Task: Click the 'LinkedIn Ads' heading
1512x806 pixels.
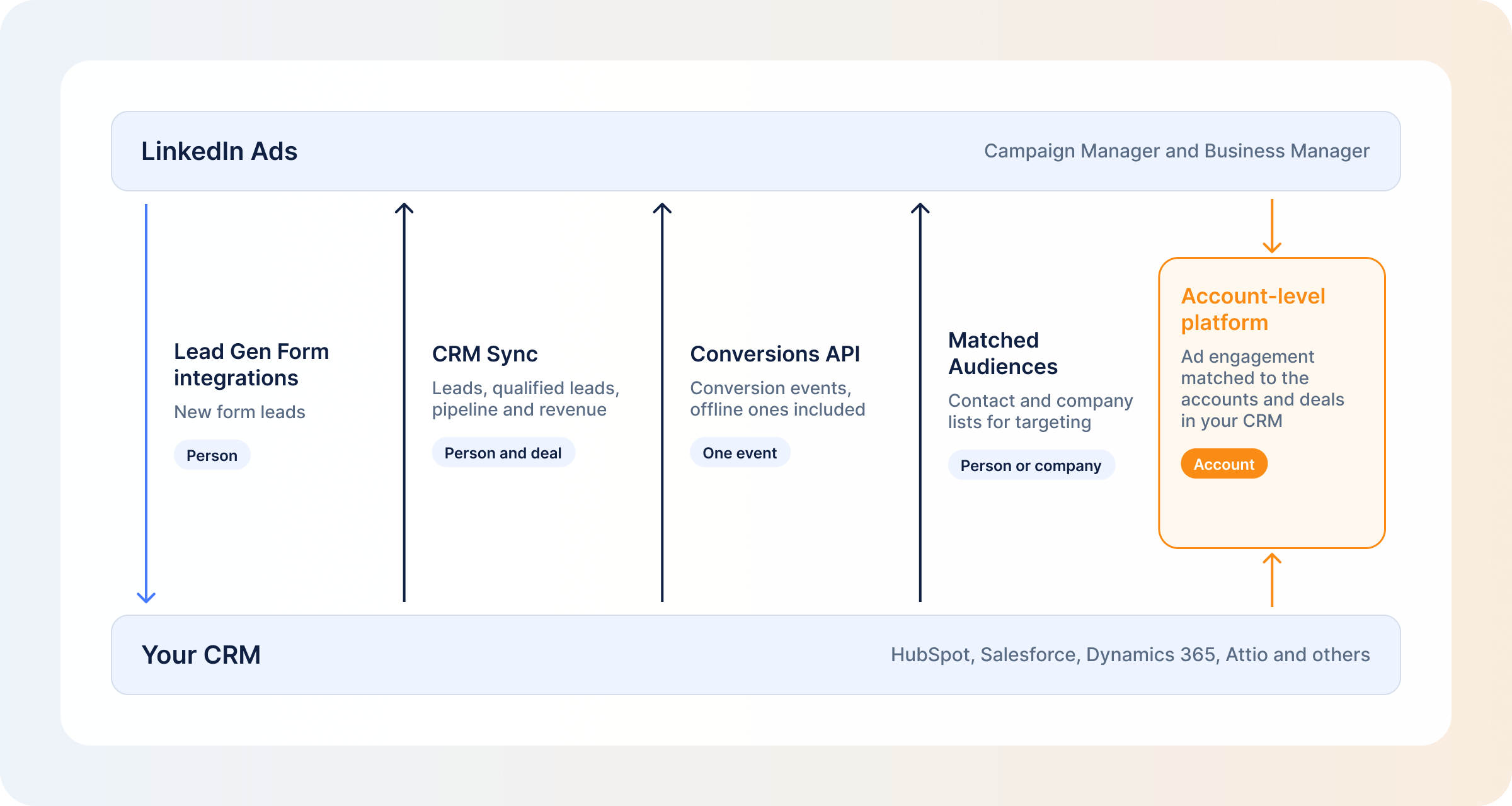Action: pyautogui.click(x=219, y=151)
